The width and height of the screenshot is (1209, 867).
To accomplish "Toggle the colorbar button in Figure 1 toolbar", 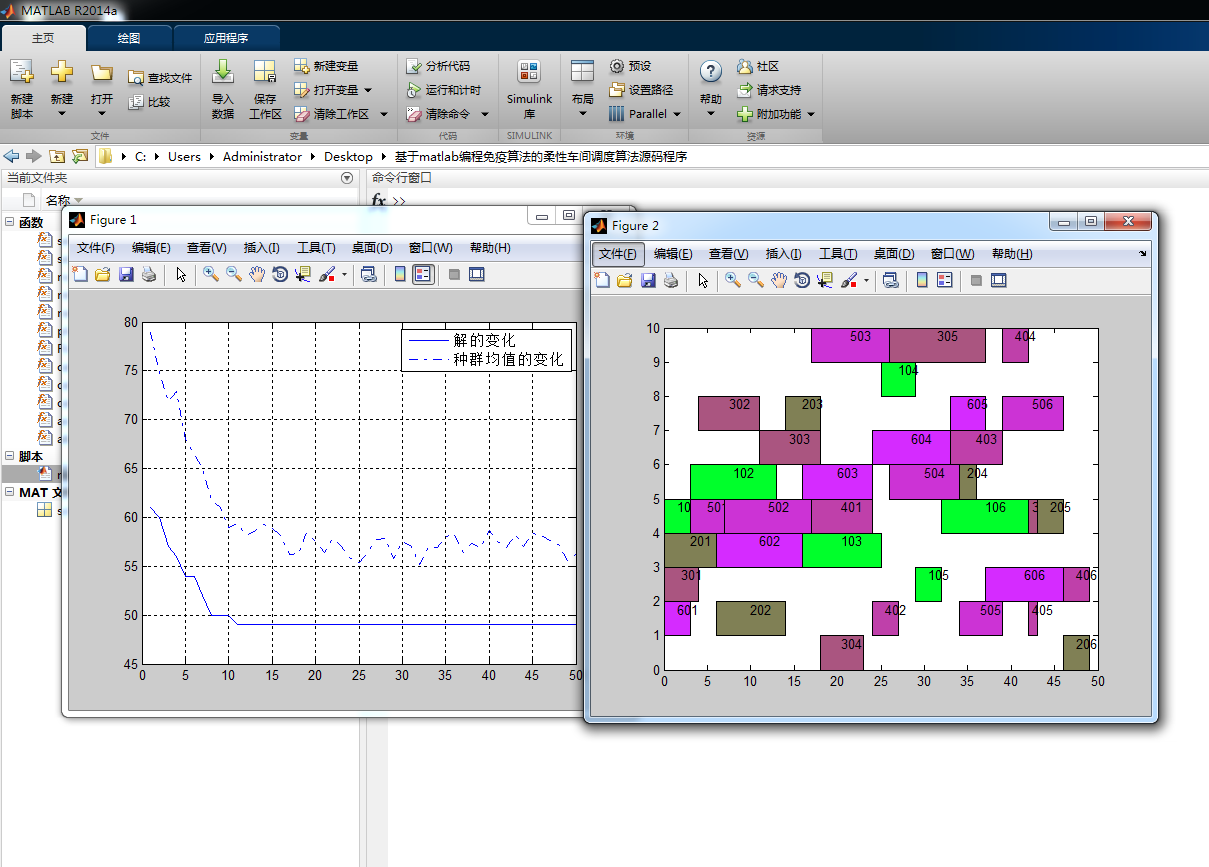I will 400,274.
